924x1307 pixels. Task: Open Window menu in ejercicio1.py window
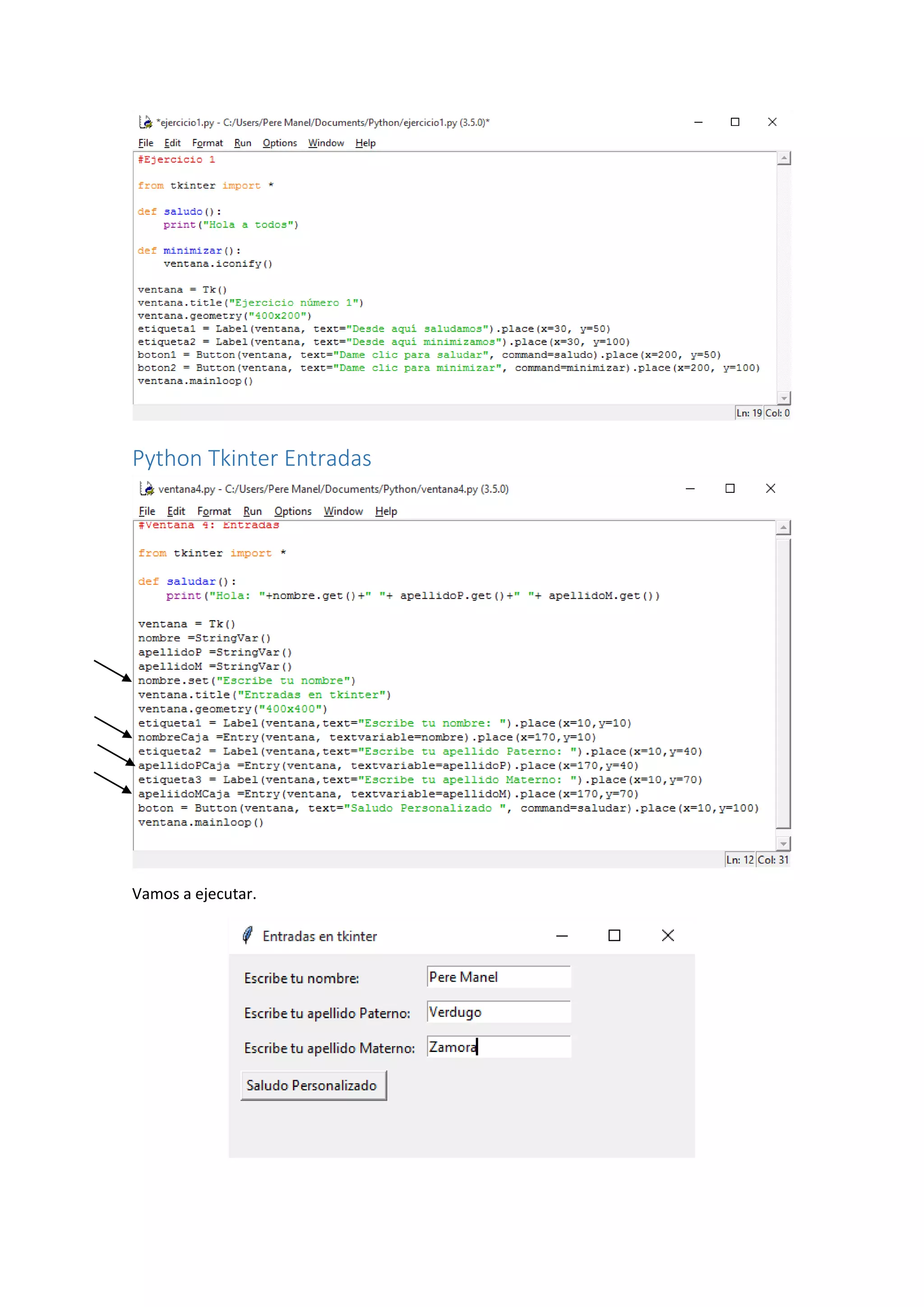coord(326,143)
